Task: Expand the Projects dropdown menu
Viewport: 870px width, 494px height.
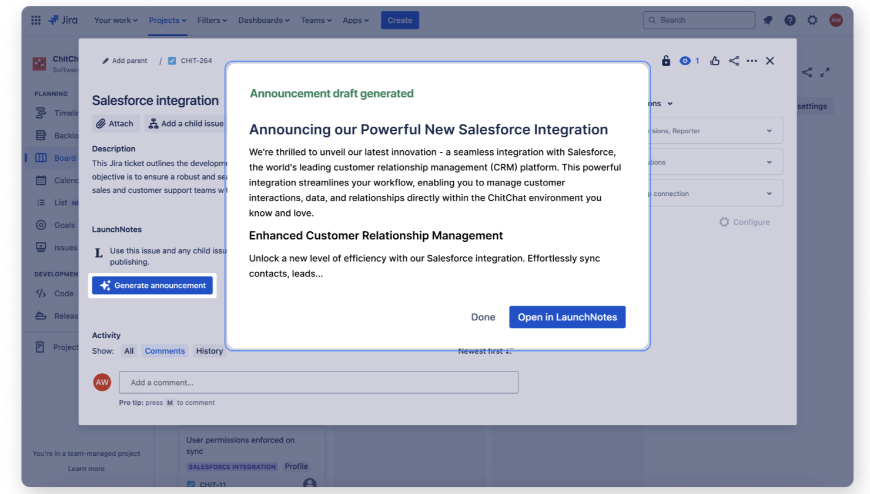Action: (168, 20)
